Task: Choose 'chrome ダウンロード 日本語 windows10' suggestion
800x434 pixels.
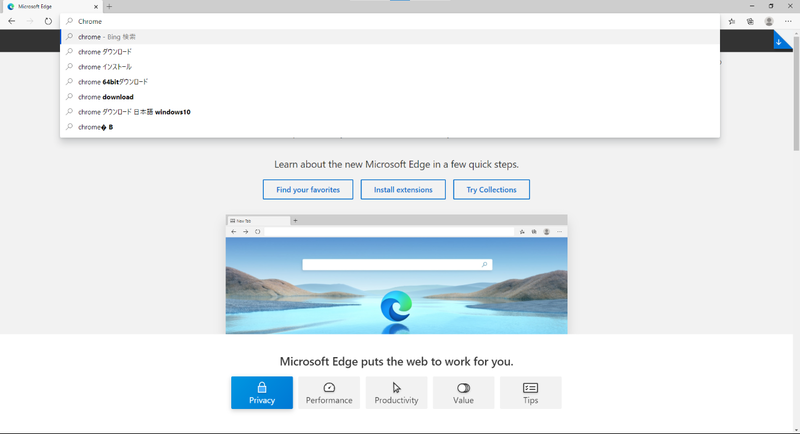Action: [x=390, y=112]
